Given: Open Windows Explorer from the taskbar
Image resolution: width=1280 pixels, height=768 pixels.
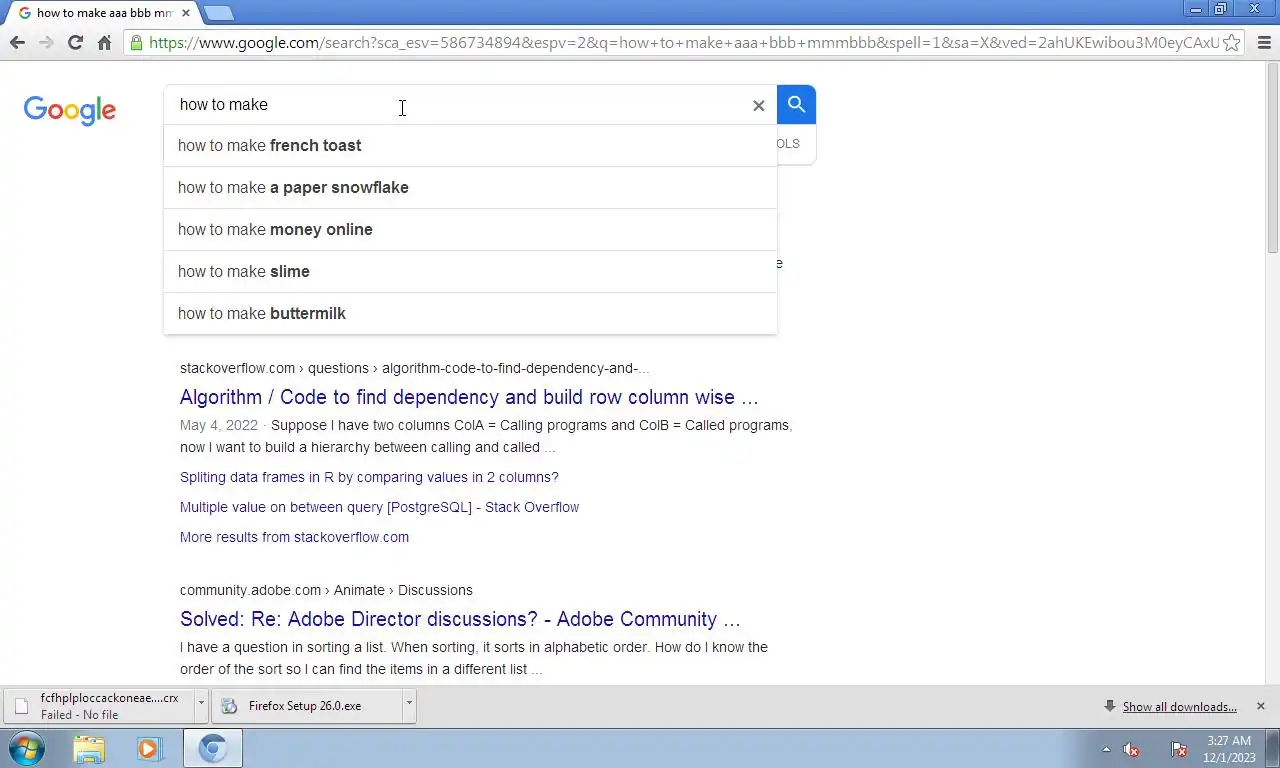Looking at the screenshot, I should [89, 748].
